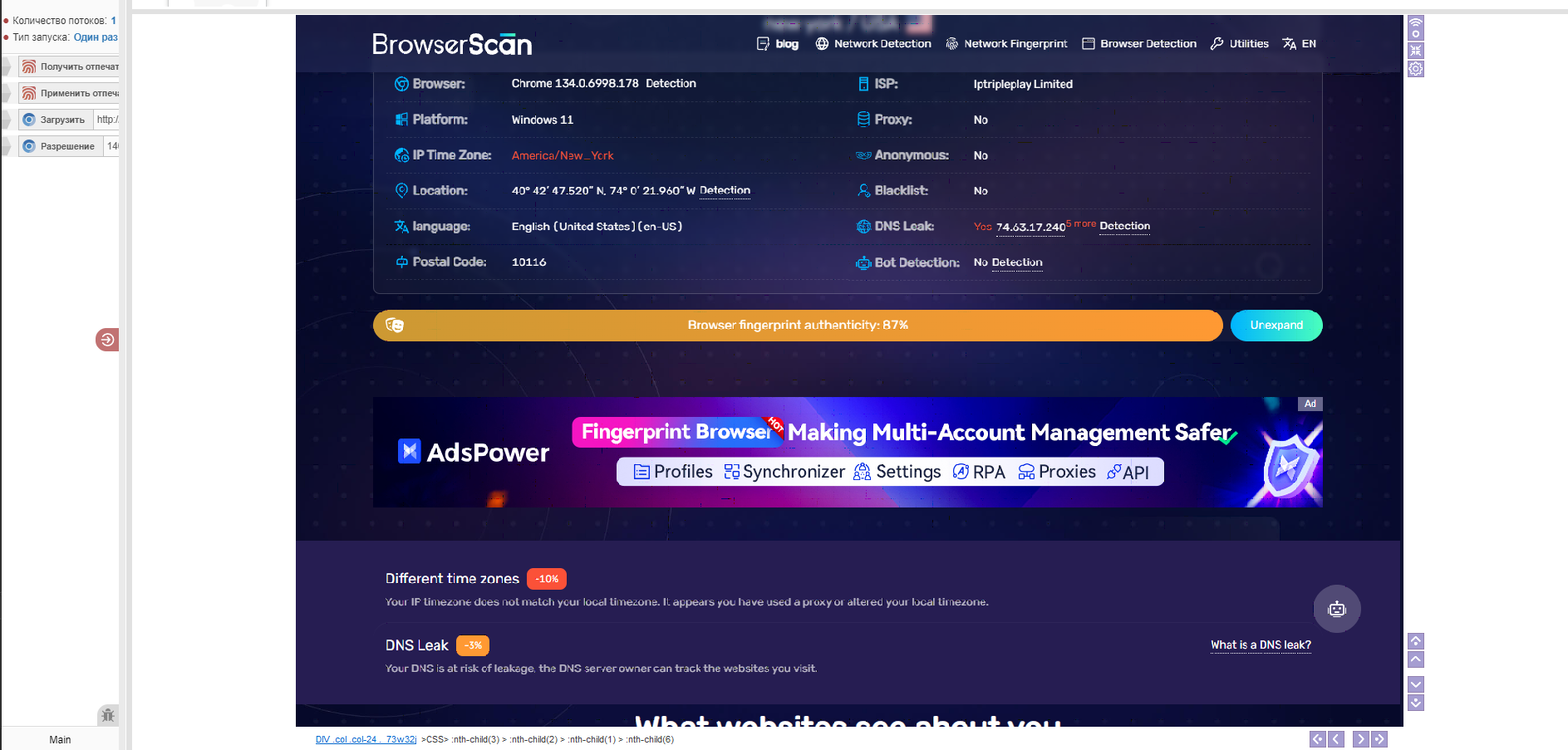1568x750 pixels.
Task: Change the 'Один раз' launch type value
Action: point(96,37)
